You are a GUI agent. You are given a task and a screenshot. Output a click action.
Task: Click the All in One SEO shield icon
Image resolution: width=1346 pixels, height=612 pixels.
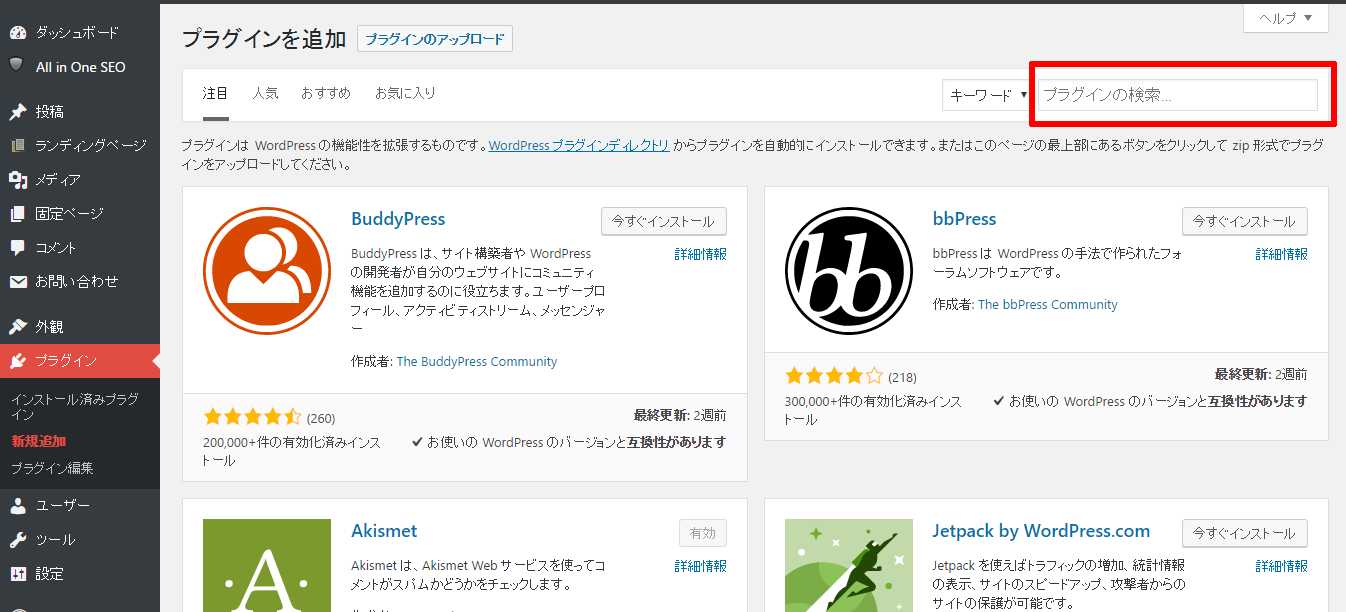[17, 66]
